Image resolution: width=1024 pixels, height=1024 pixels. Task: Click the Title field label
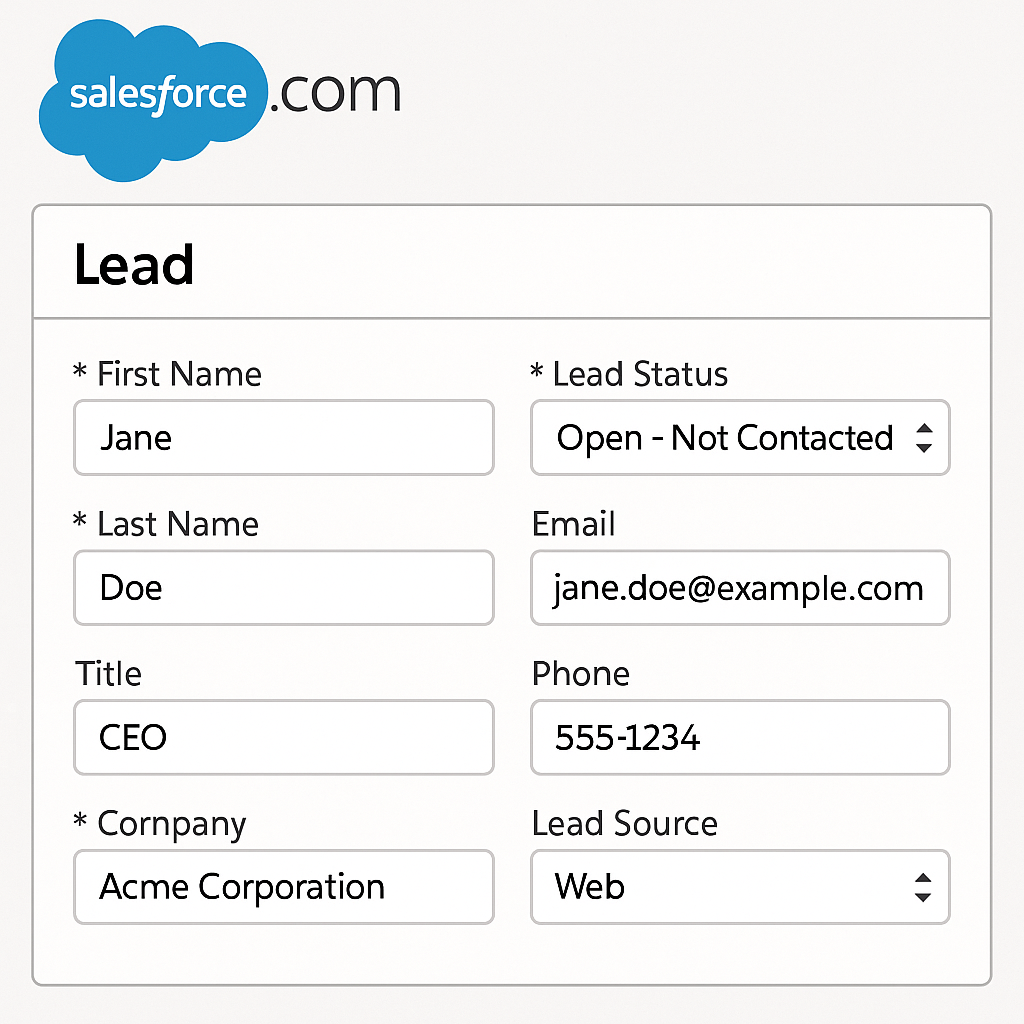pyautogui.click(x=109, y=674)
